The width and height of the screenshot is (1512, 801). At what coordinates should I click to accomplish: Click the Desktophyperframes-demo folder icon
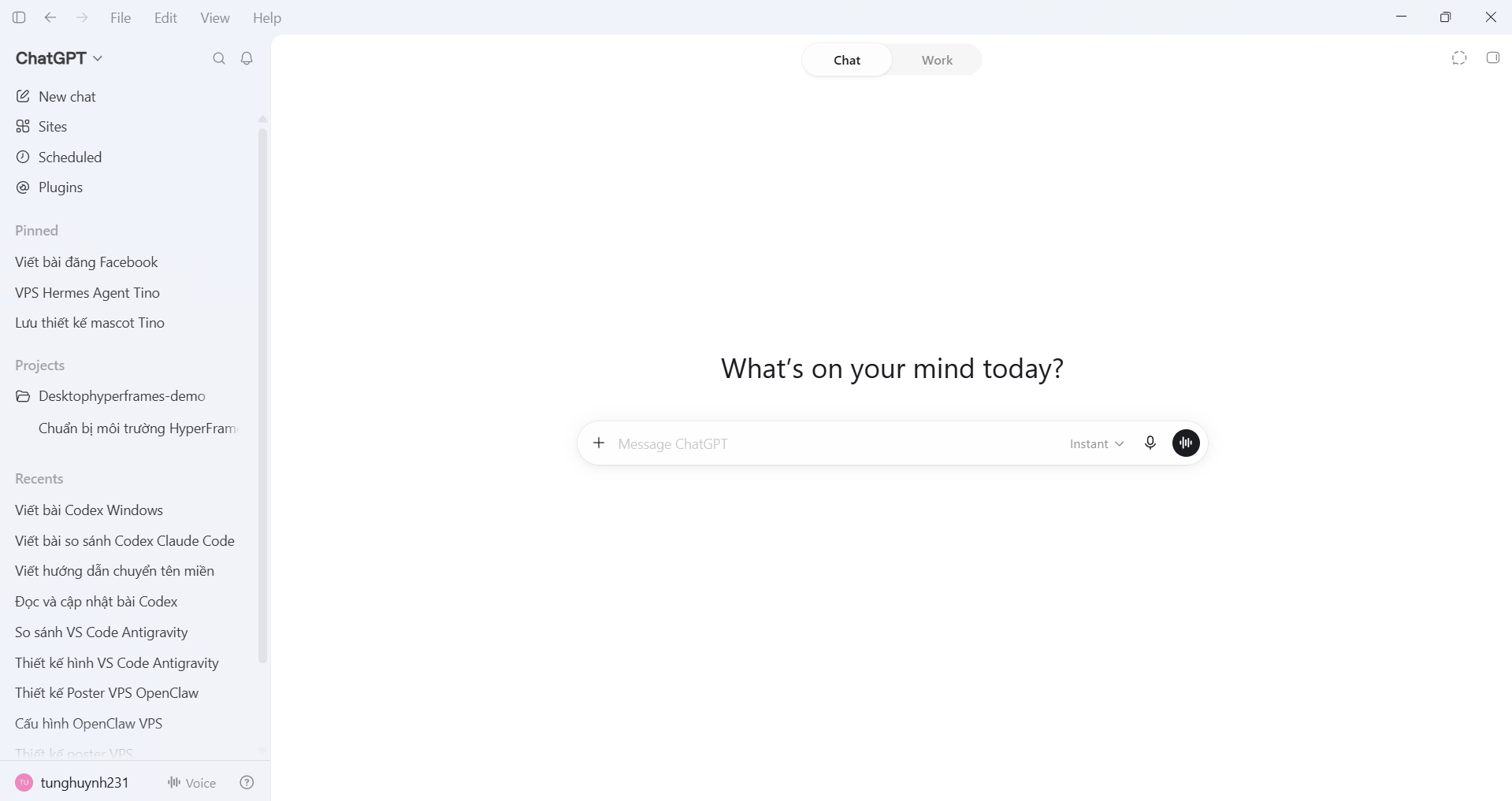click(x=23, y=396)
